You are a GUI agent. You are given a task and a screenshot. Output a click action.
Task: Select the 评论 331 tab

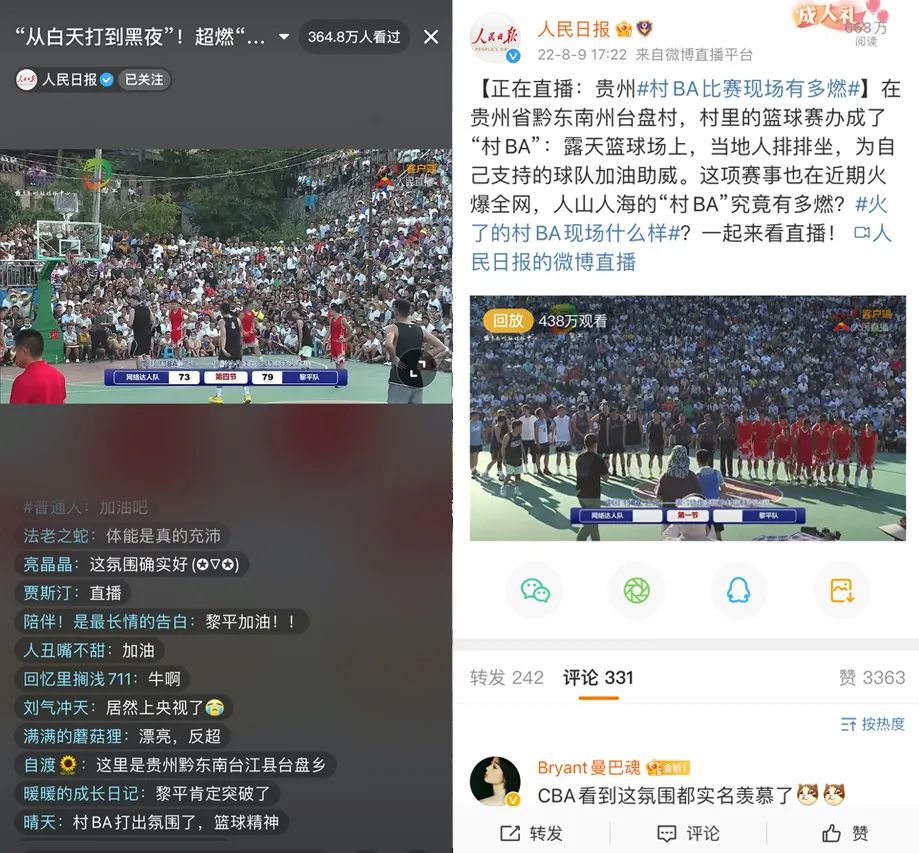click(x=598, y=678)
